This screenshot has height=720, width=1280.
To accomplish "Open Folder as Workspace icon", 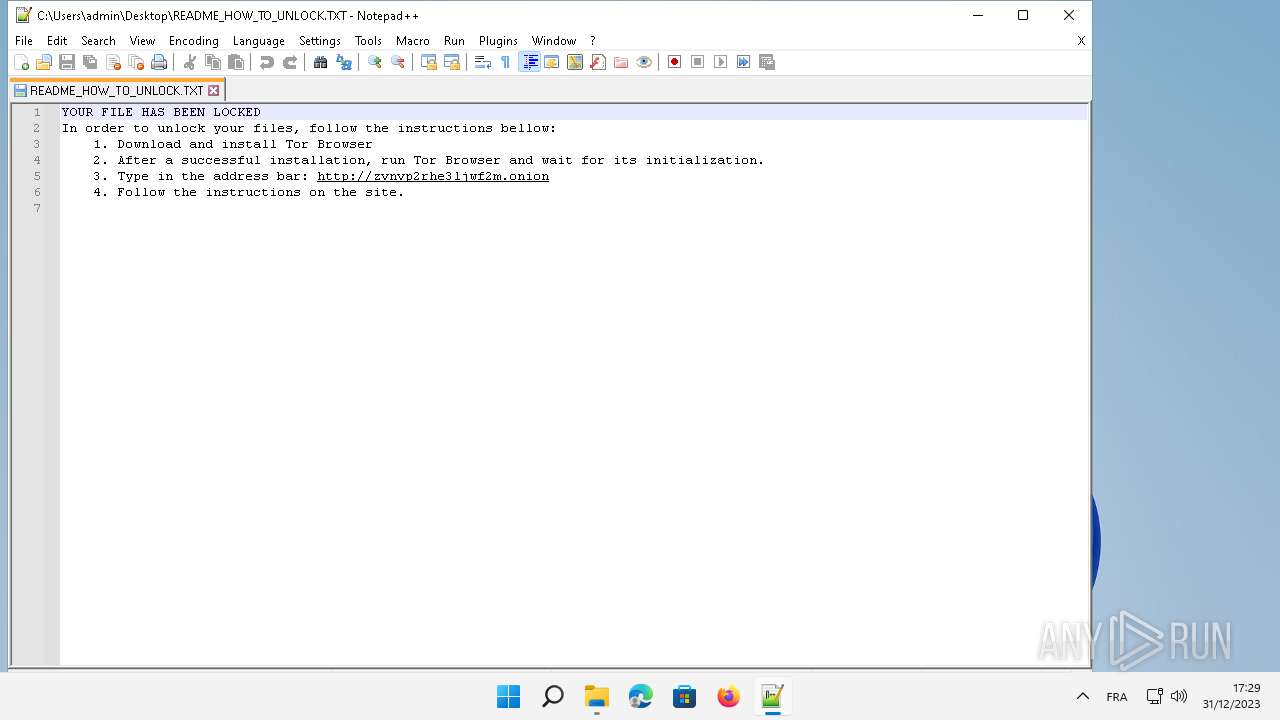I will click(621, 62).
